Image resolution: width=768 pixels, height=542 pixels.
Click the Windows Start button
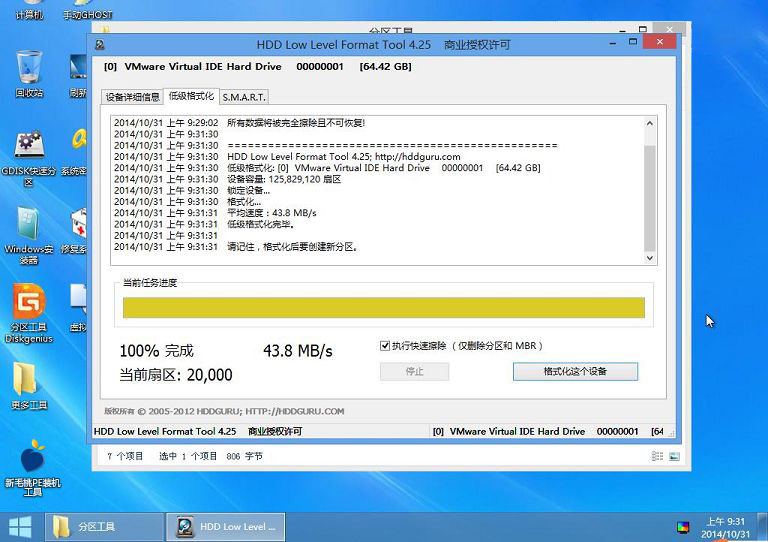pos(20,527)
